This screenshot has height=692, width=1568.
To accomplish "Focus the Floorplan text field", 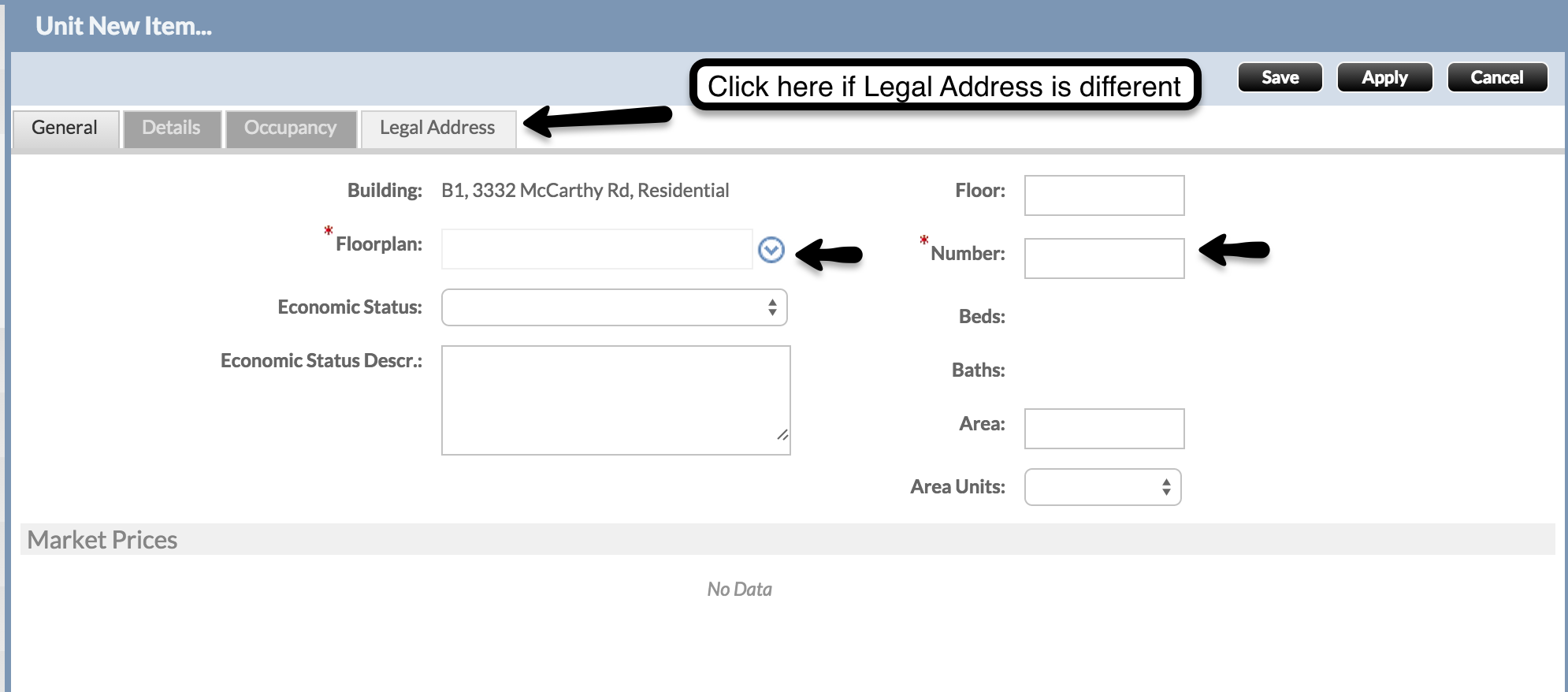I will point(596,249).
